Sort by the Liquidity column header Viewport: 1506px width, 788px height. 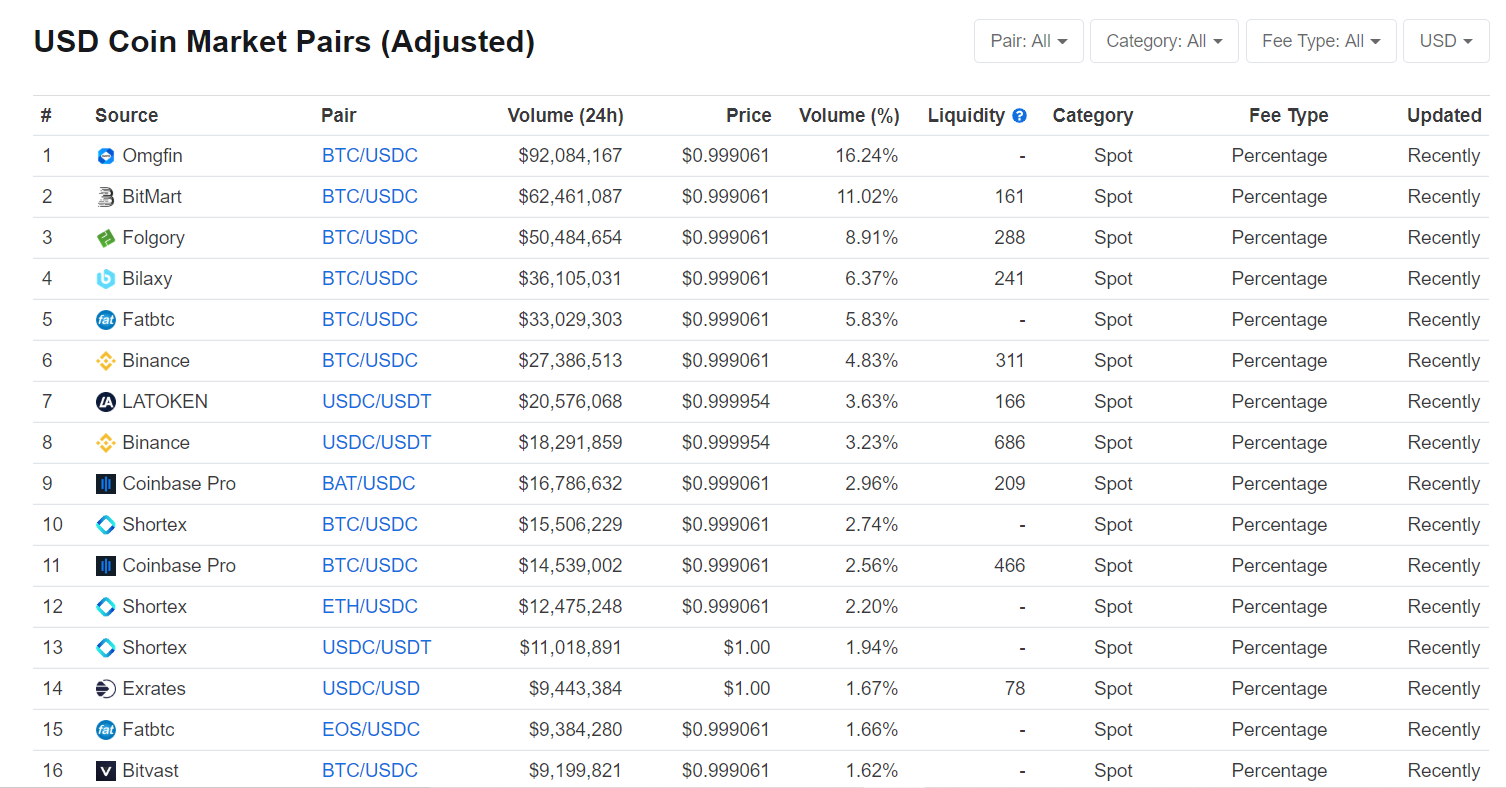966,116
